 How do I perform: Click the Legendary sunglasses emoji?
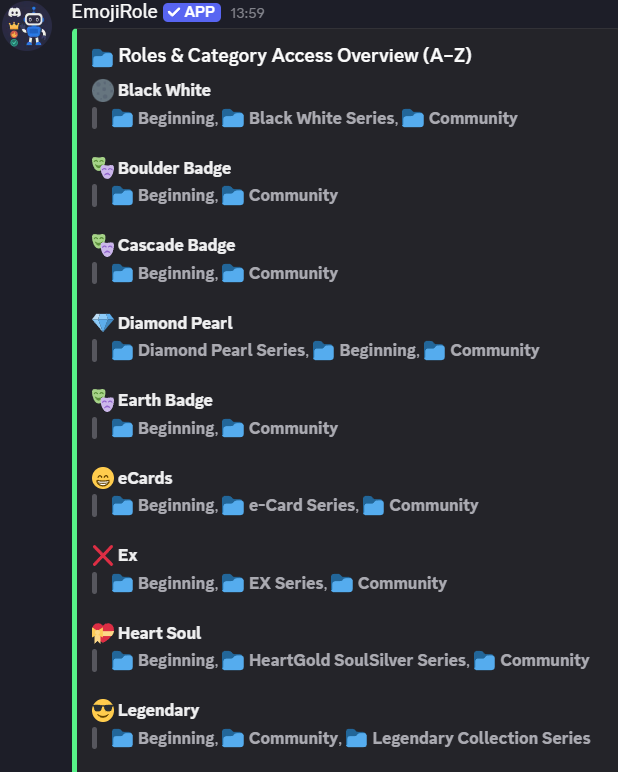[102, 710]
